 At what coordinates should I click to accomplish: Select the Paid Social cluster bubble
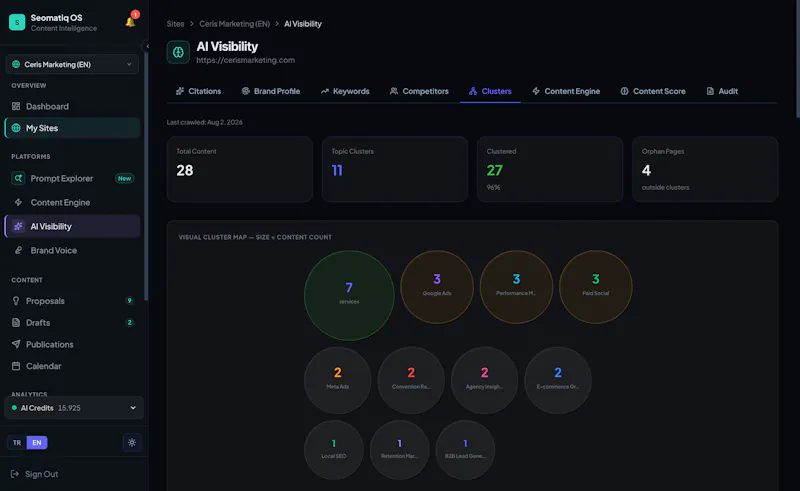pos(595,287)
